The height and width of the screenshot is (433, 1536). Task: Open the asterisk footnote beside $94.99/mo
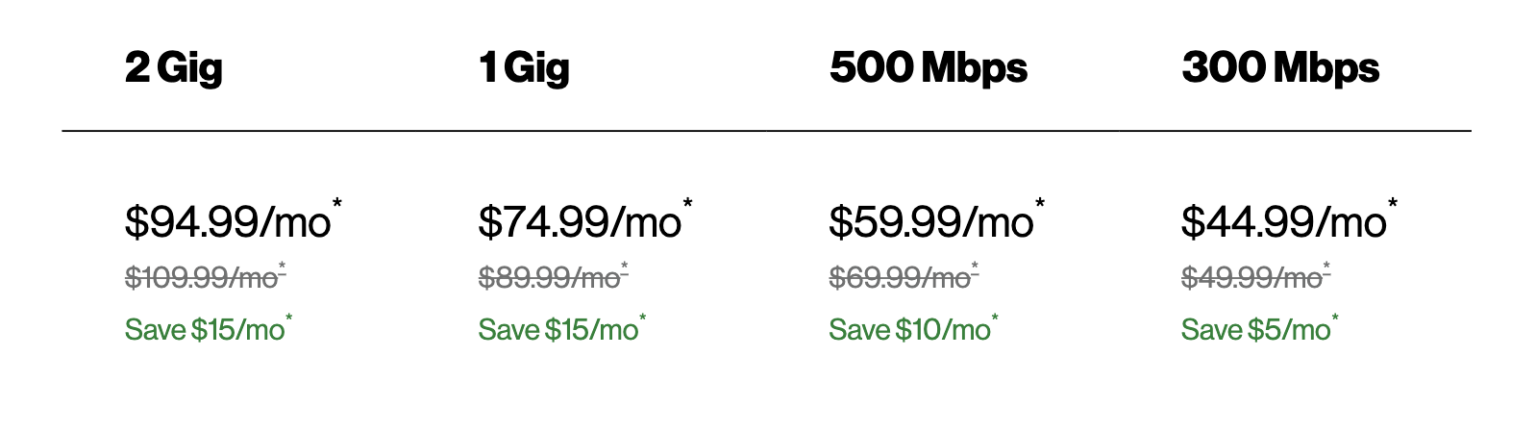click(337, 206)
